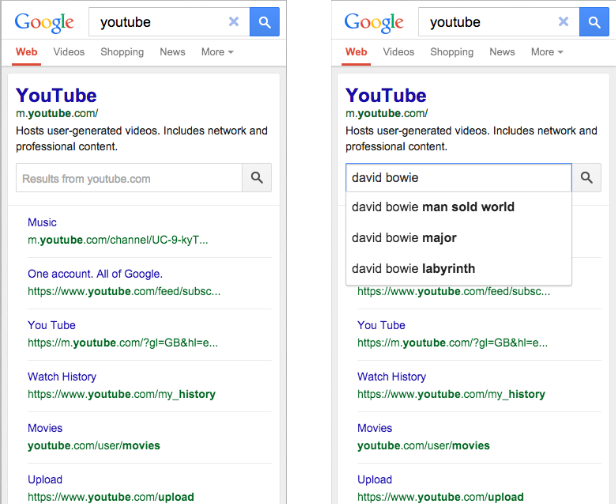Choose the 'david bowie man sold world' suggestion
The height and width of the screenshot is (504, 616).
click(433, 207)
